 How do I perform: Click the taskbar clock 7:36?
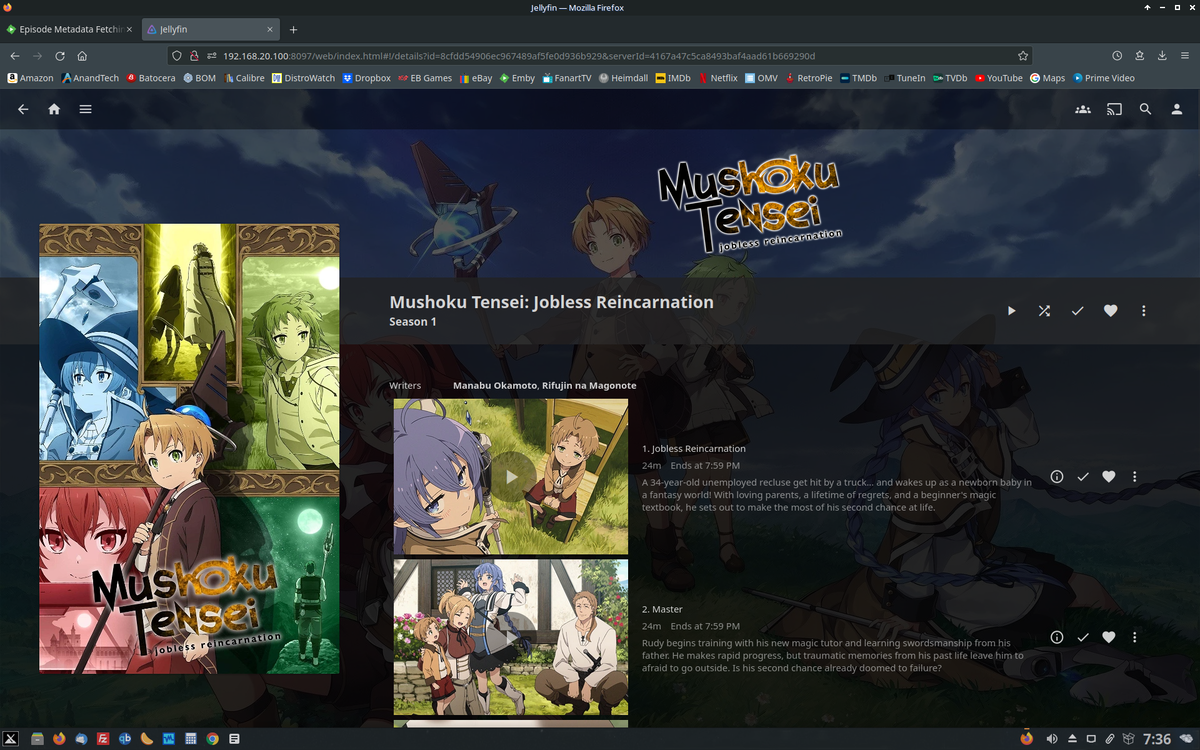(1156, 739)
